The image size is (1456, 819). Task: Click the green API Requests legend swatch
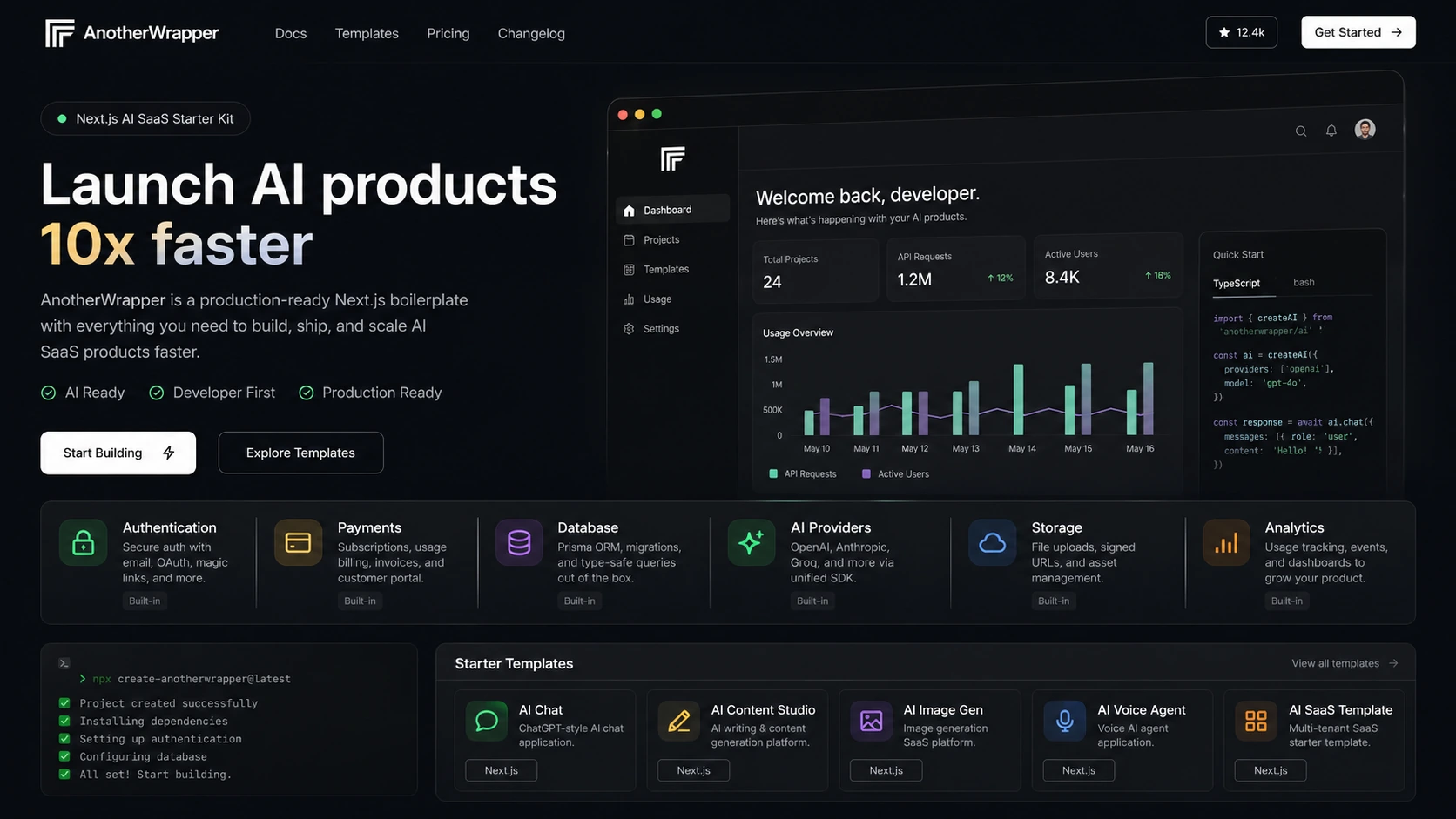tap(773, 474)
